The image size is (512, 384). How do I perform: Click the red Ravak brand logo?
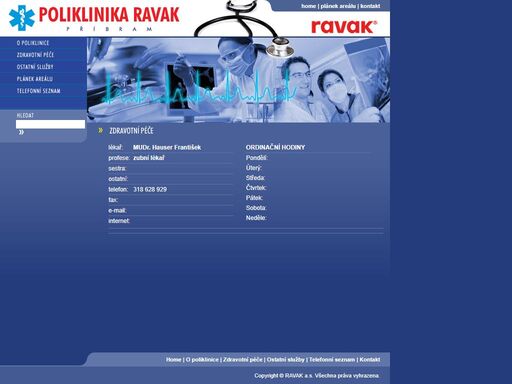point(344,27)
